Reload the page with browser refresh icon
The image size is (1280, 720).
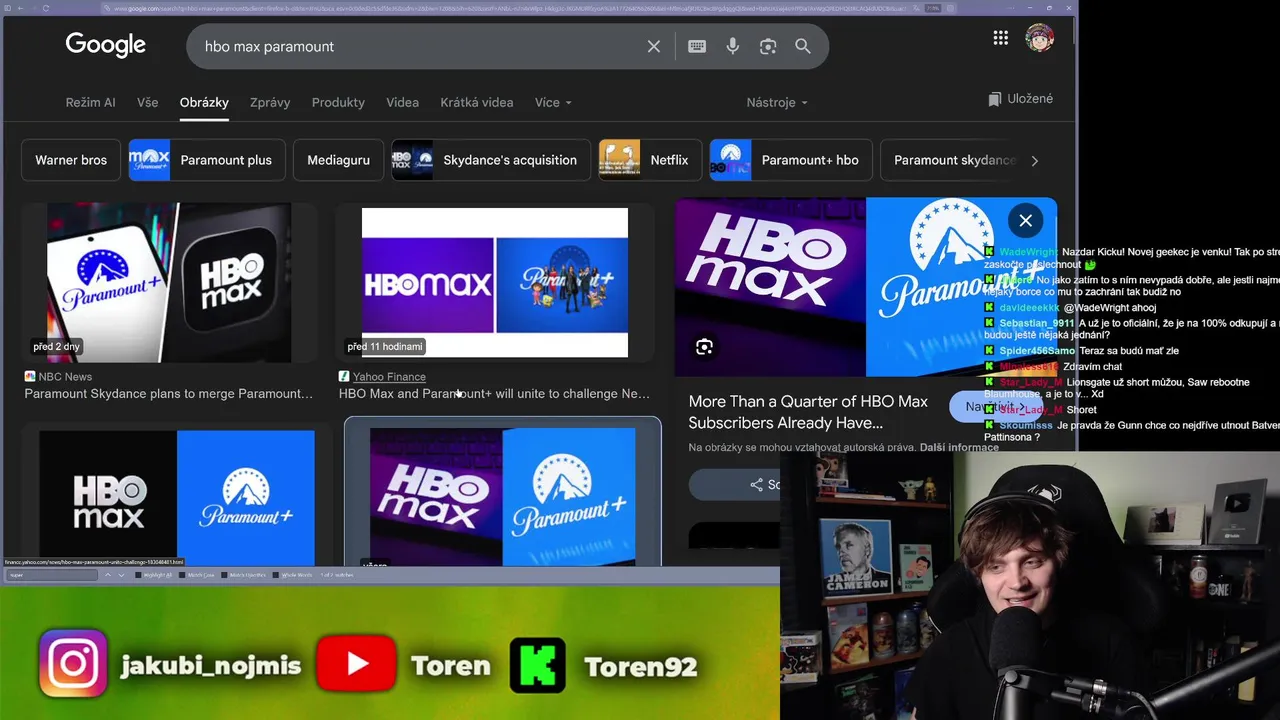[x=46, y=8]
